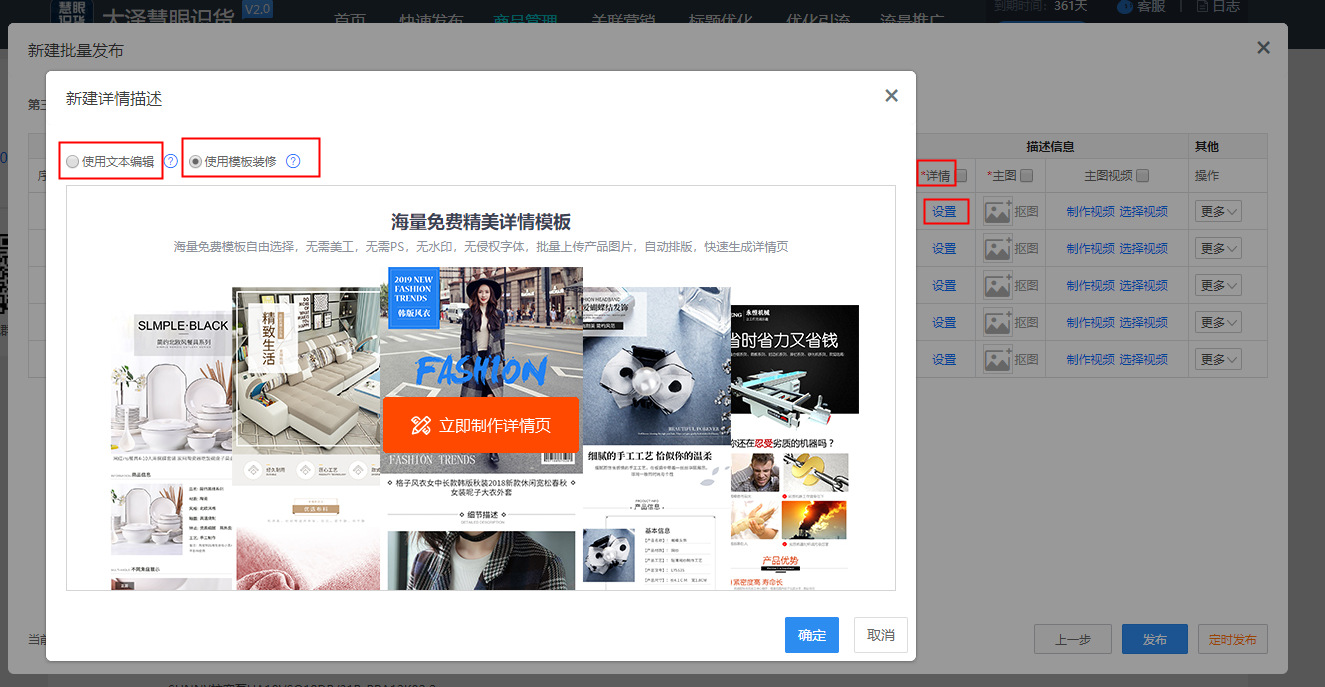
Task: Click 制作视频 in the second row
Action: tap(1090, 249)
